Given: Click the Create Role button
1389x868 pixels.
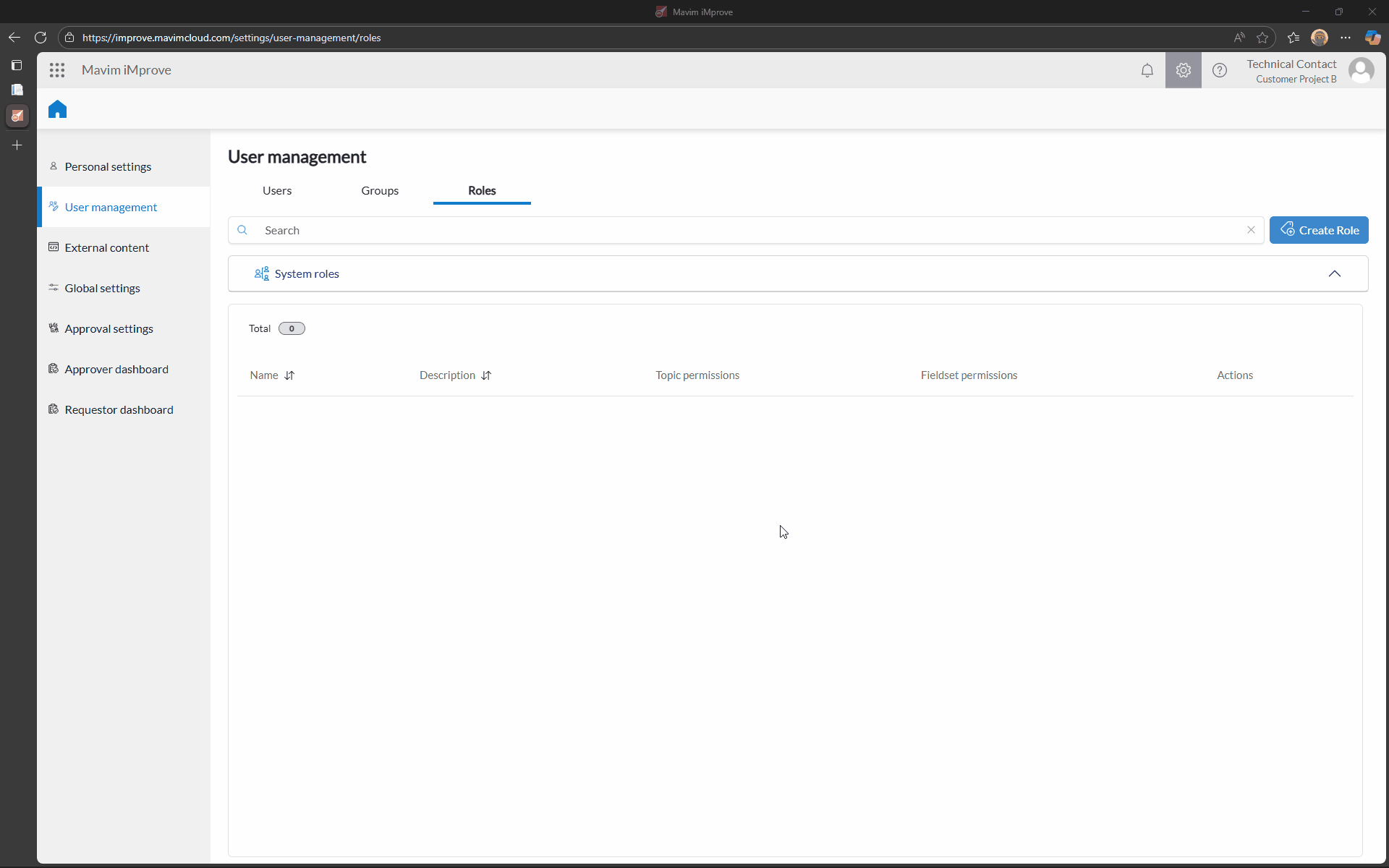Looking at the screenshot, I should pyautogui.click(x=1318, y=230).
